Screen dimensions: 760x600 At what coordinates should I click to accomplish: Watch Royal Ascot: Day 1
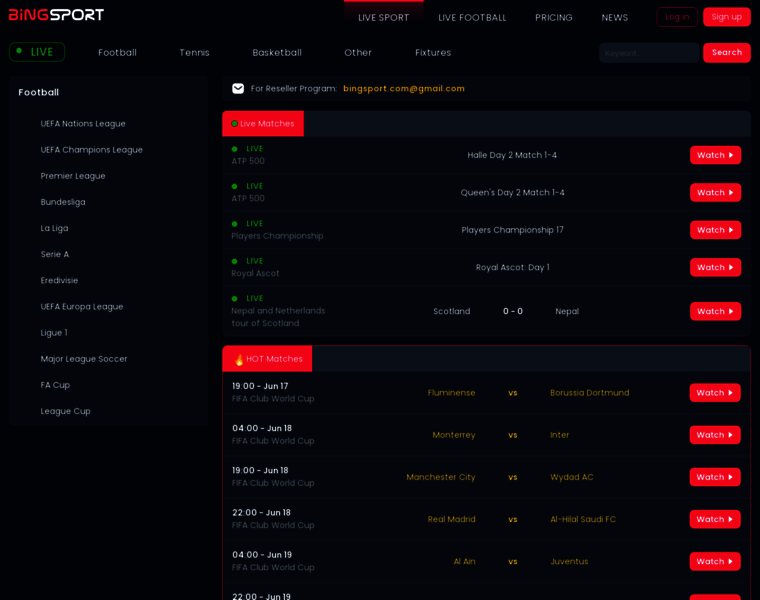tap(715, 267)
